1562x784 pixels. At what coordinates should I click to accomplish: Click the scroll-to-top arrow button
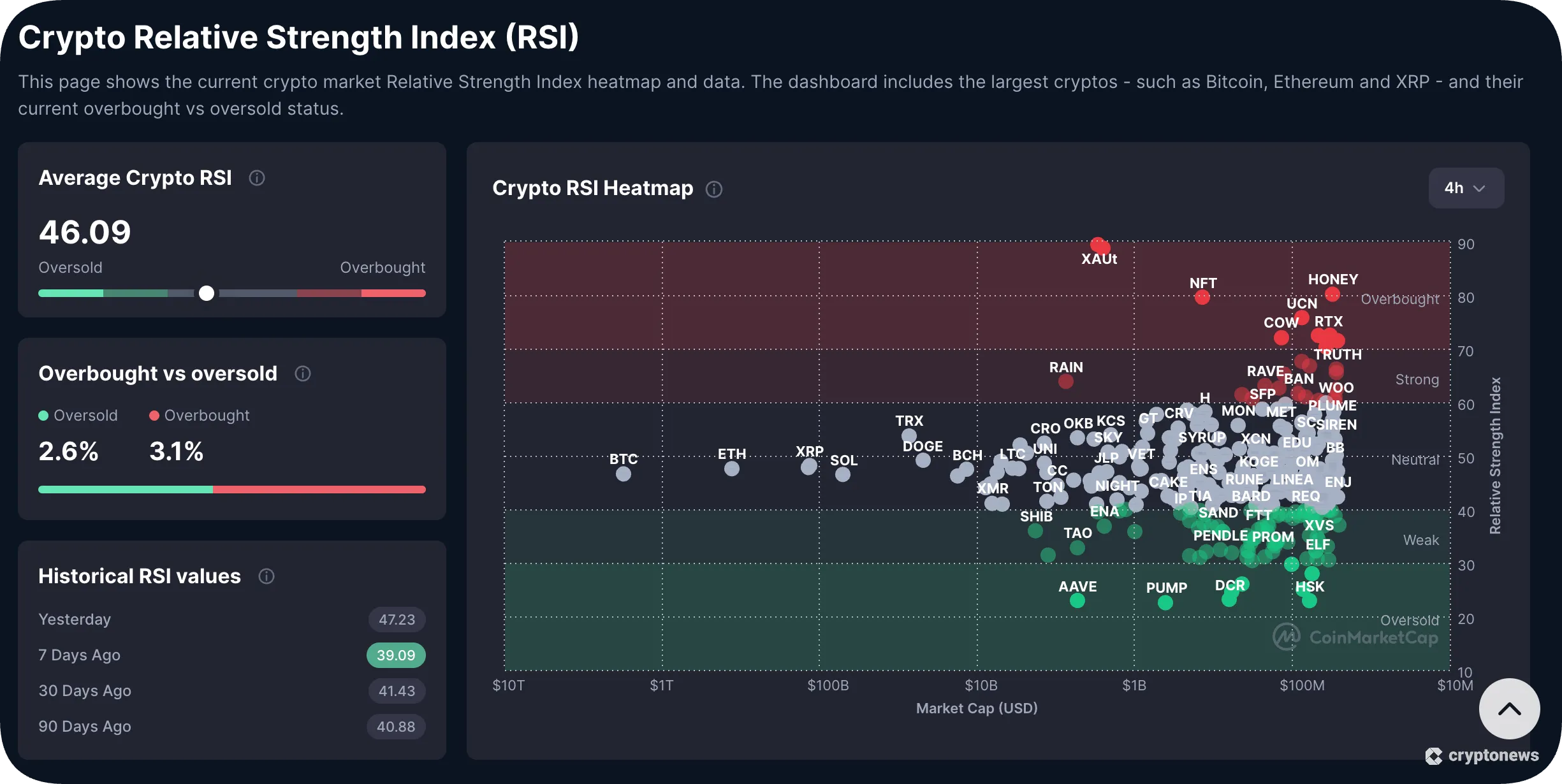tap(1509, 709)
